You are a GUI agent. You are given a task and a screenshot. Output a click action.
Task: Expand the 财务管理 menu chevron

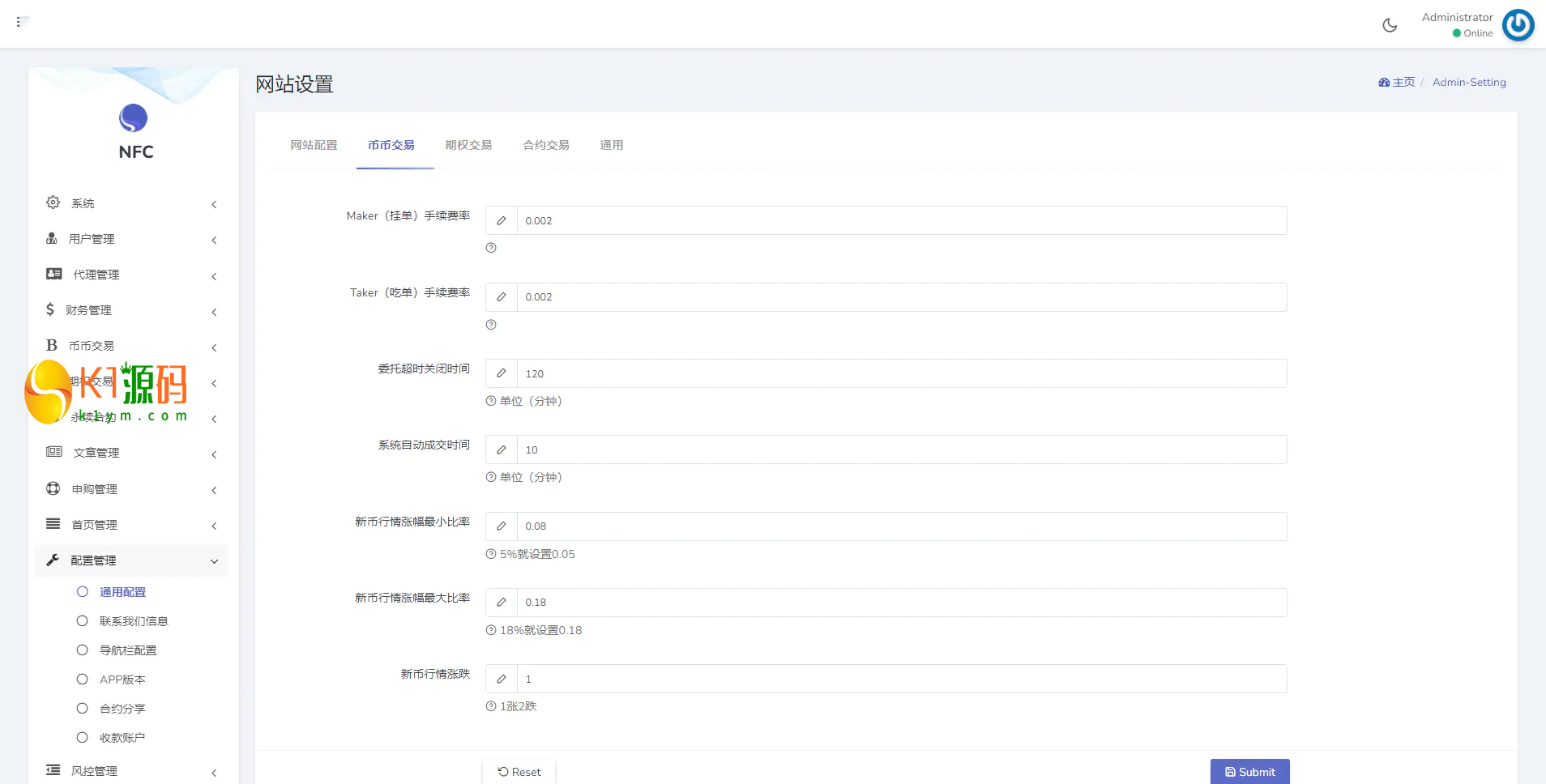pos(214,313)
